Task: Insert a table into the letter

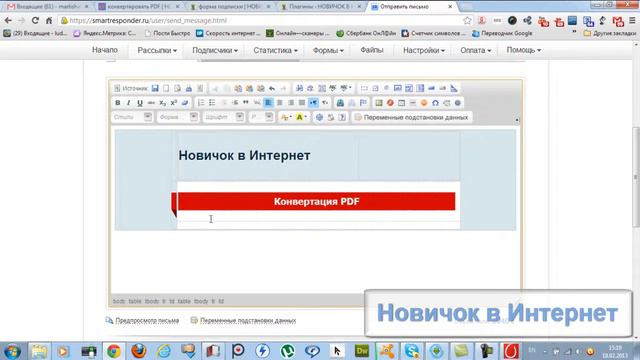Action: [x=401, y=103]
